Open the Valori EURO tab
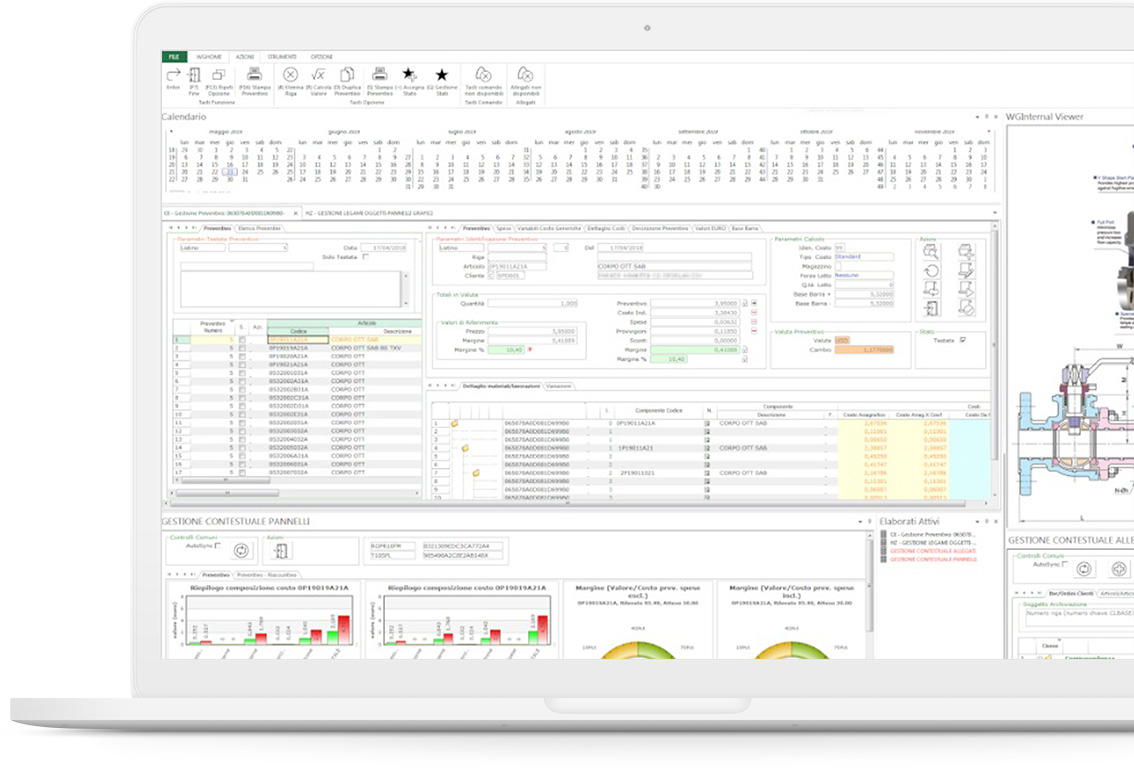This screenshot has width=1134, height=768. 710,229
